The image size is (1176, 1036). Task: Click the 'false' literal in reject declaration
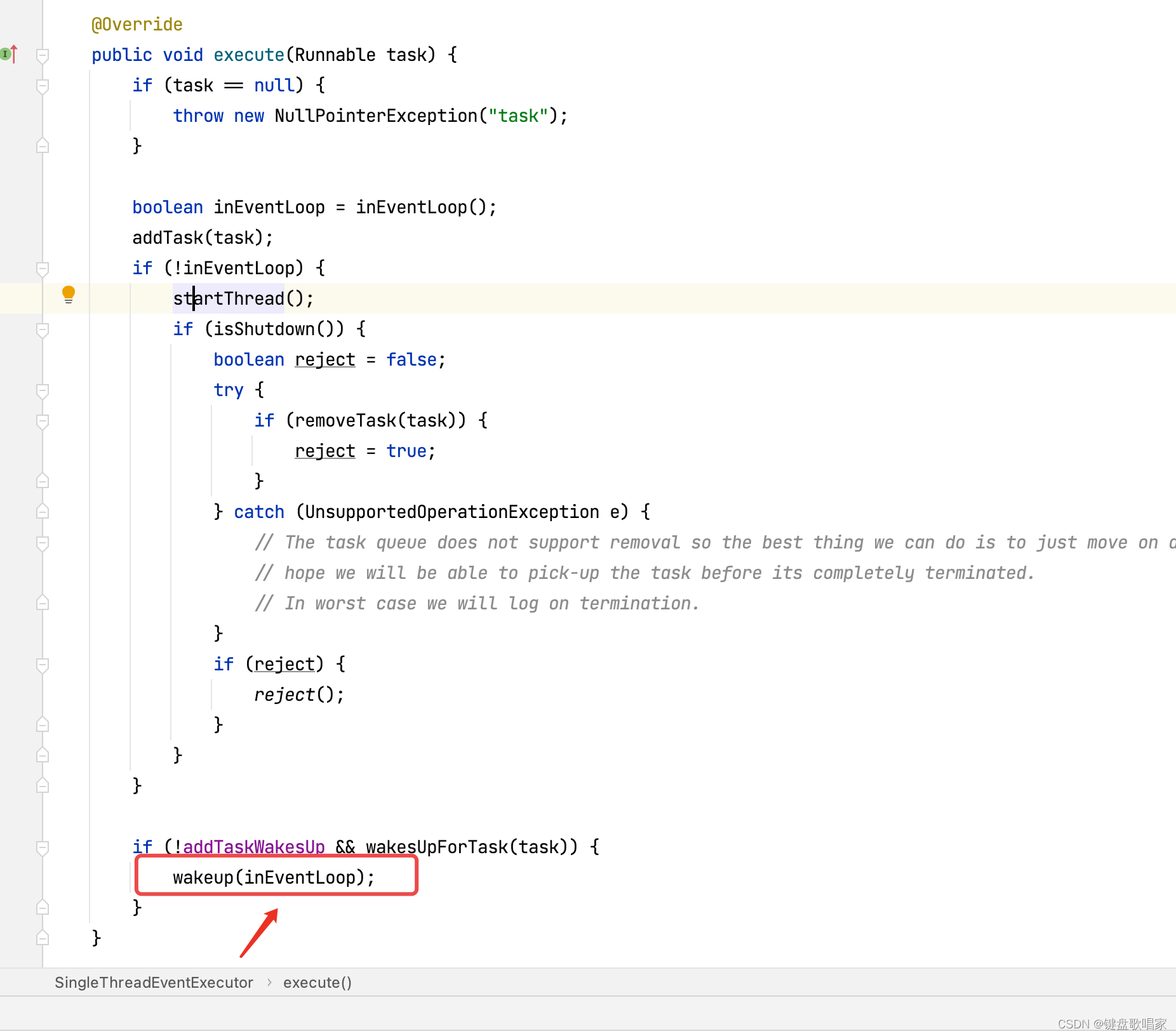[411, 360]
